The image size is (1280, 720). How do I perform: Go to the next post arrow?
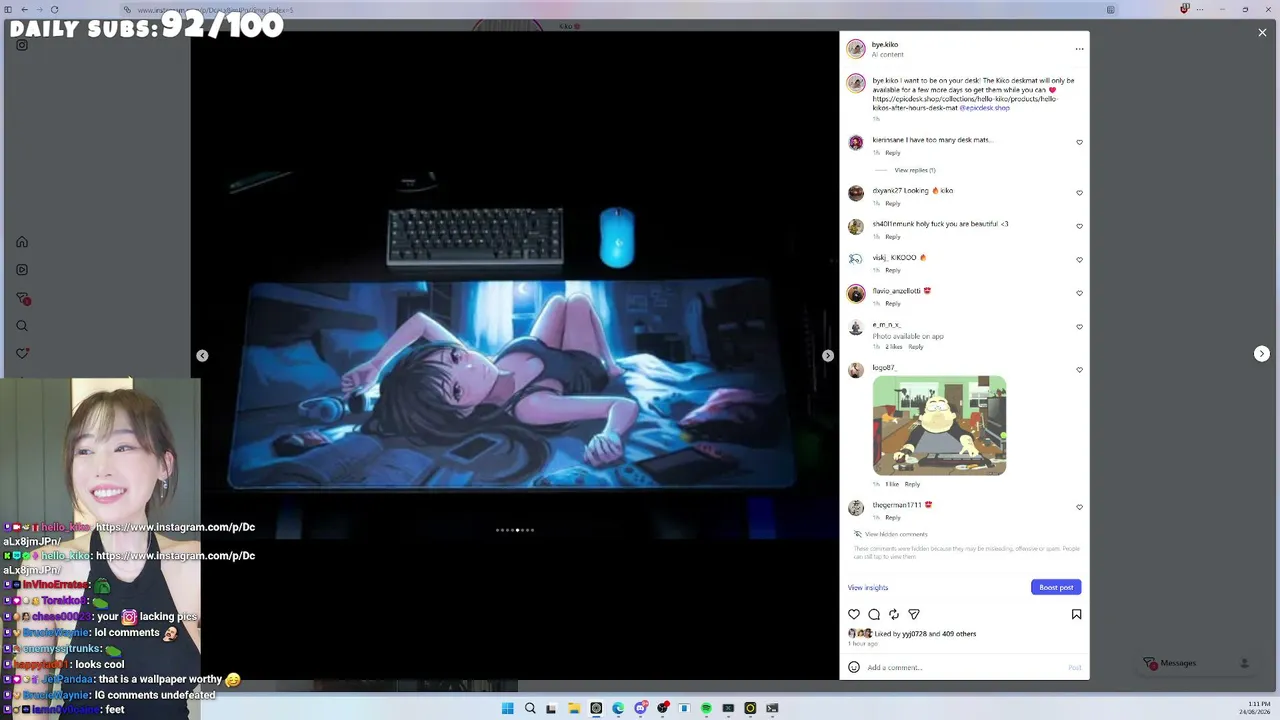pos(1262,354)
